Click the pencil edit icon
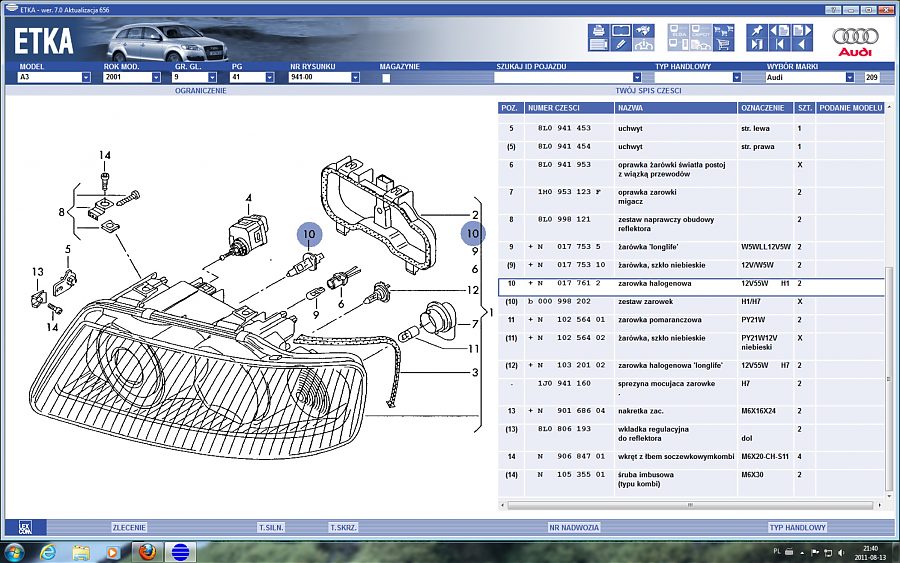The height and width of the screenshot is (563, 900). (621, 44)
